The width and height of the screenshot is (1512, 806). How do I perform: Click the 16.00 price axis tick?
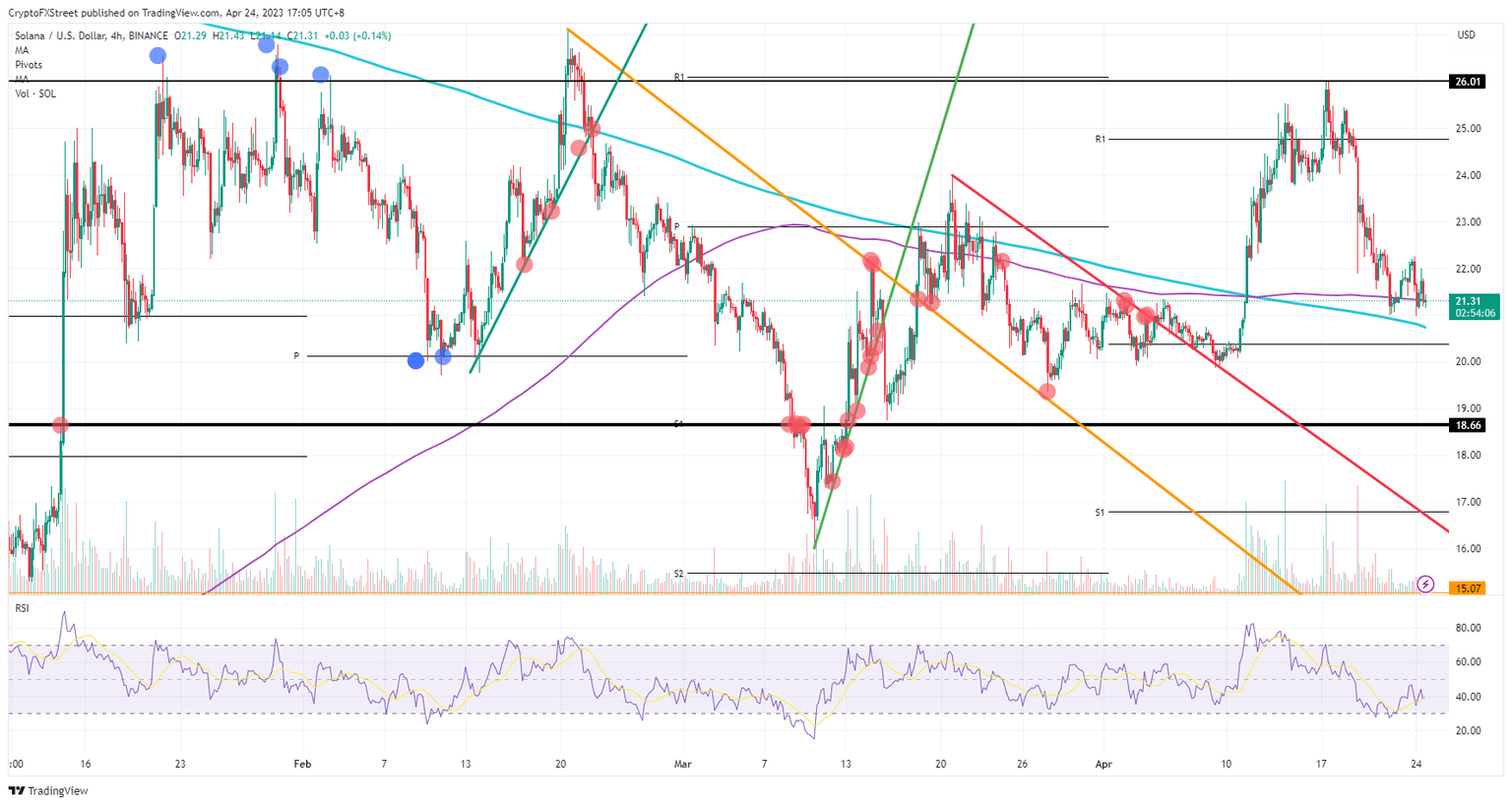pyautogui.click(x=1469, y=549)
